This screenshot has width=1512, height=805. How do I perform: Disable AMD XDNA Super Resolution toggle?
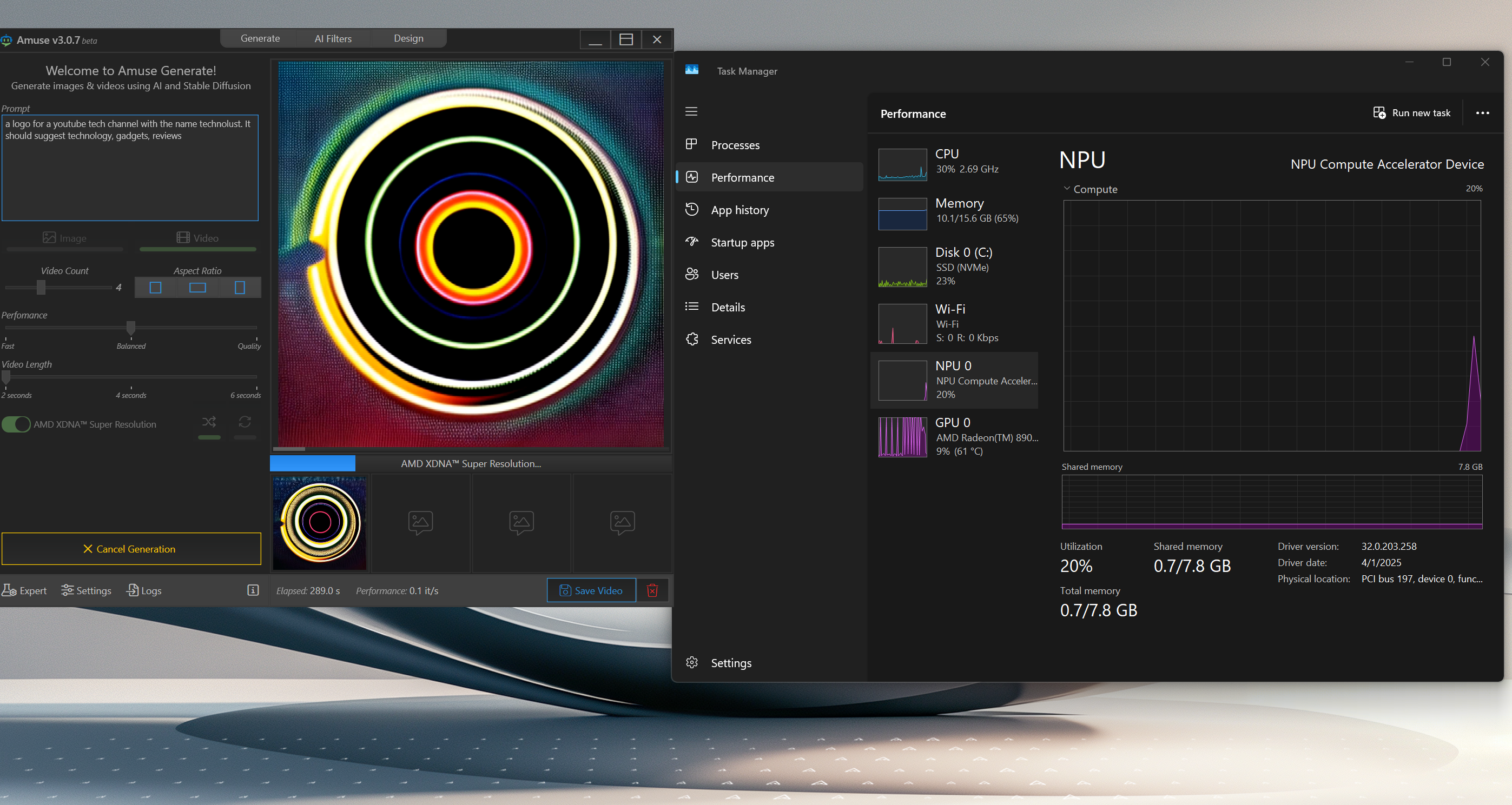pos(16,424)
